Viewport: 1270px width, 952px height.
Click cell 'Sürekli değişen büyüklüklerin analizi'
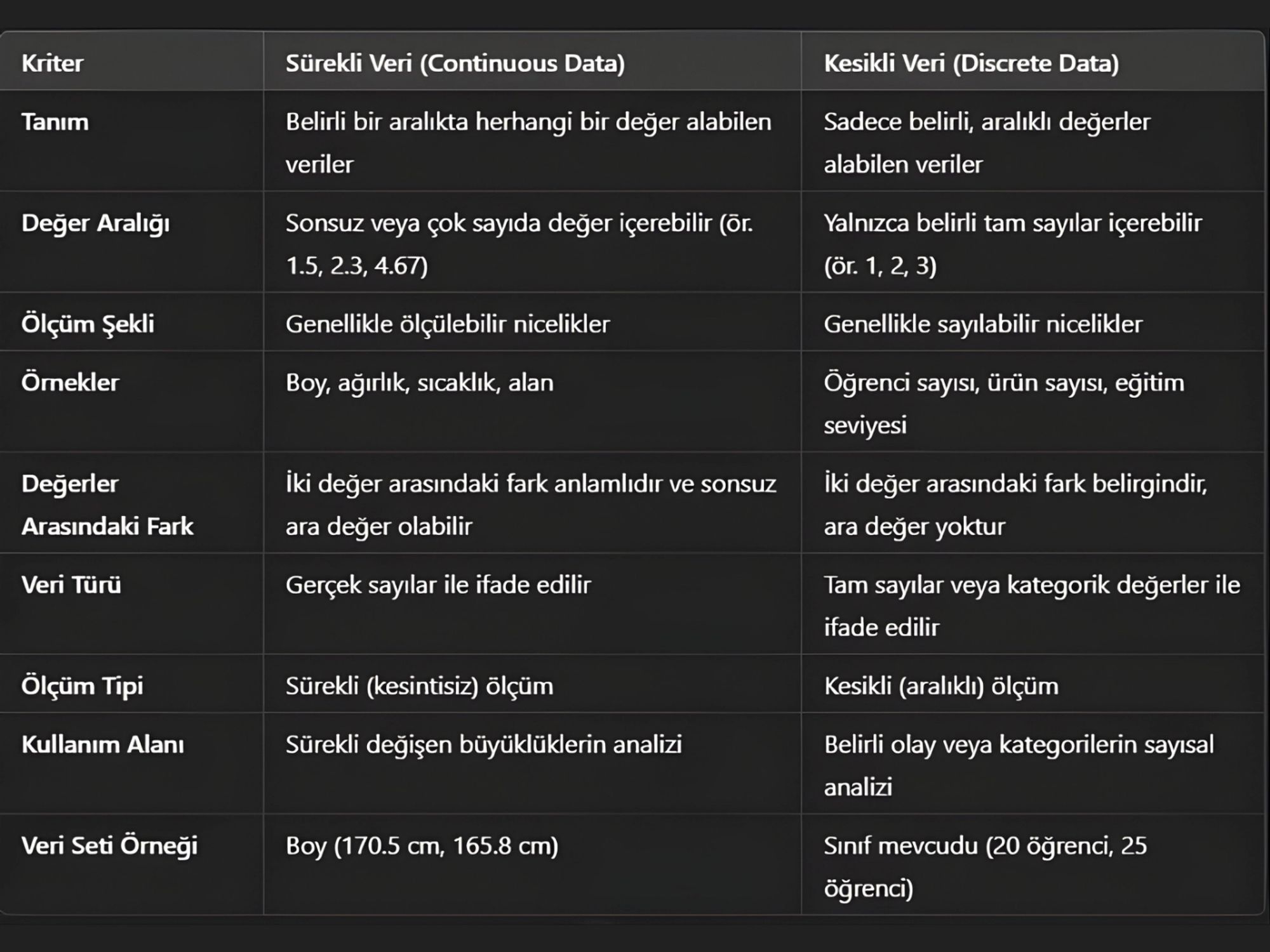click(x=483, y=744)
